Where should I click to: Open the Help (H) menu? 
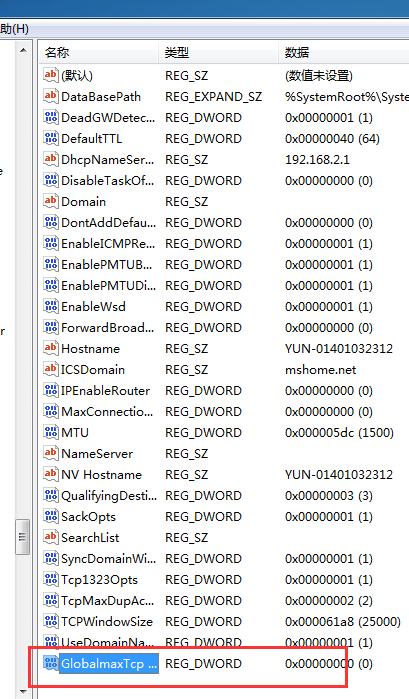pyautogui.click(x=14, y=29)
